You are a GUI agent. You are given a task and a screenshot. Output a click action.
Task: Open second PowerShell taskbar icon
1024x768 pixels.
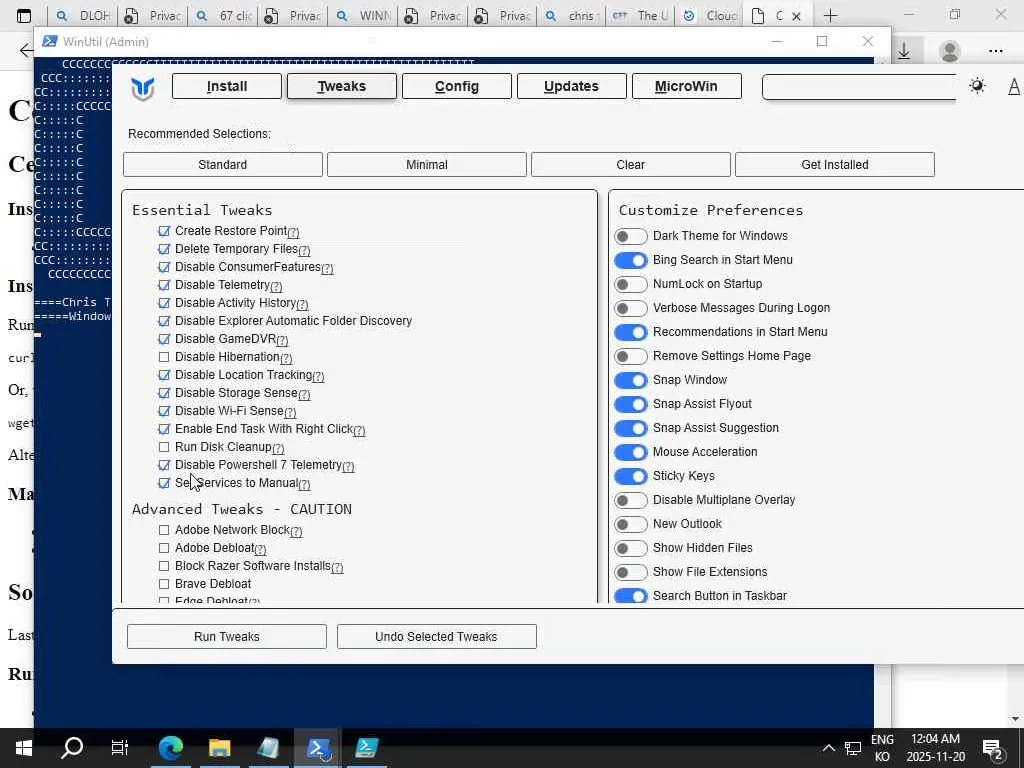click(x=366, y=748)
